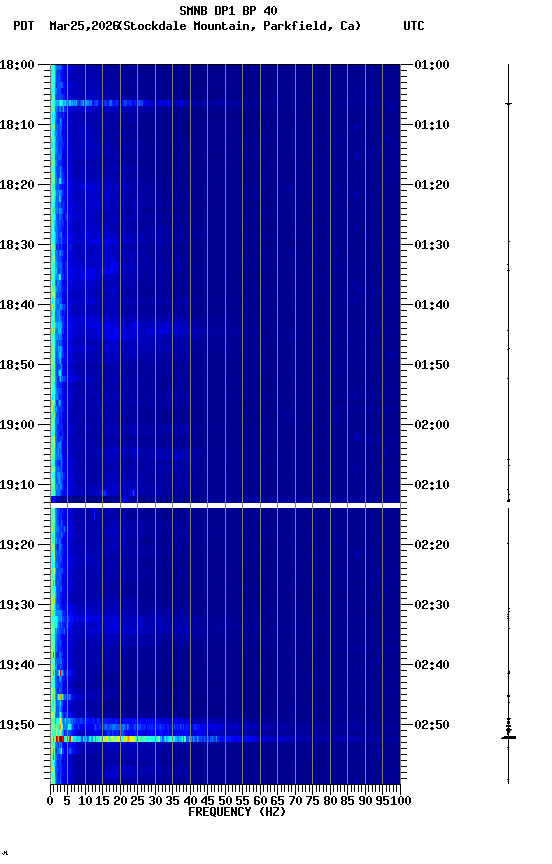Click the 18:50 PDT time label
The image size is (552, 864).
[x=17, y=365]
